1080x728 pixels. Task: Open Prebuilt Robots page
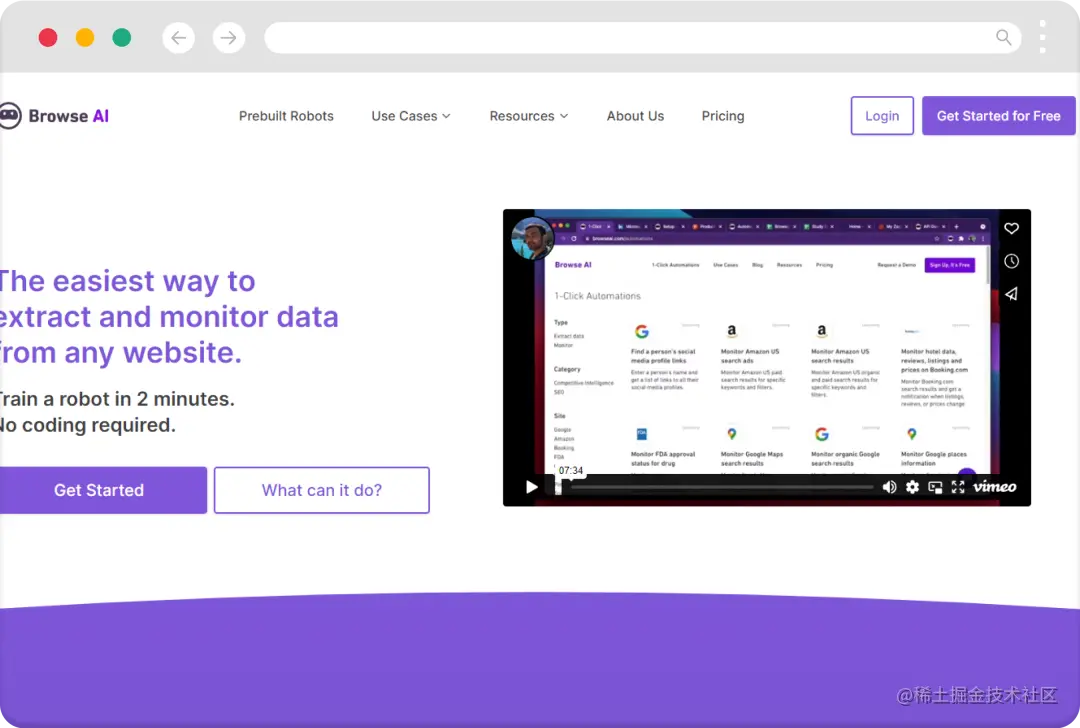click(x=286, y=116)
